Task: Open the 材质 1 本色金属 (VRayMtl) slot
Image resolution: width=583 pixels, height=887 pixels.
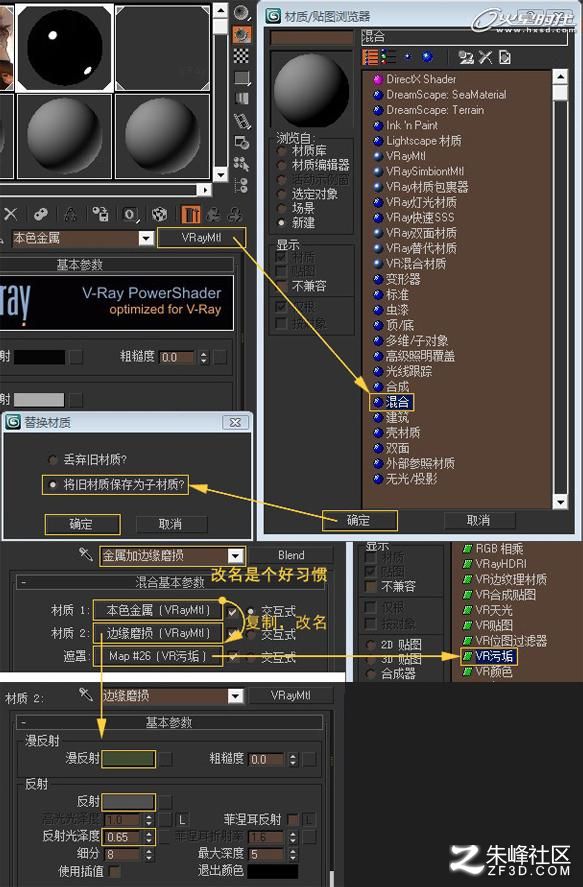Action: [158, 610]
